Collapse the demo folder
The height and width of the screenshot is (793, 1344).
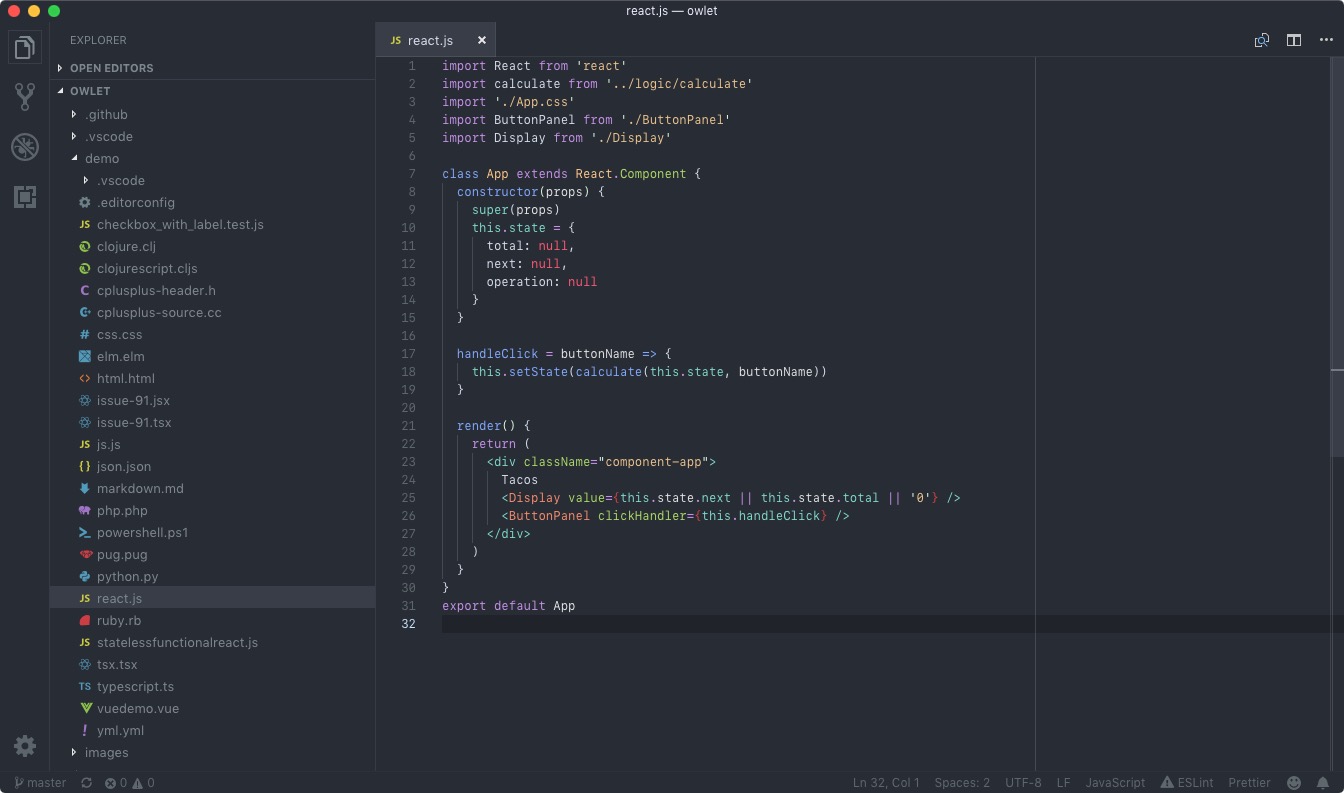pyautogui.click(x=212, y=158)
